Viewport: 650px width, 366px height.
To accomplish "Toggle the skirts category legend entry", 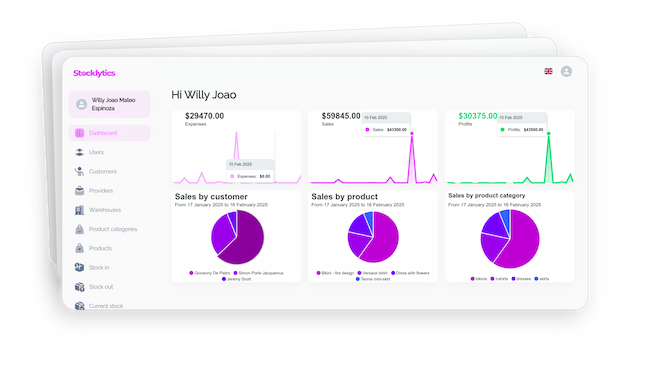I will tap(542, 279).
